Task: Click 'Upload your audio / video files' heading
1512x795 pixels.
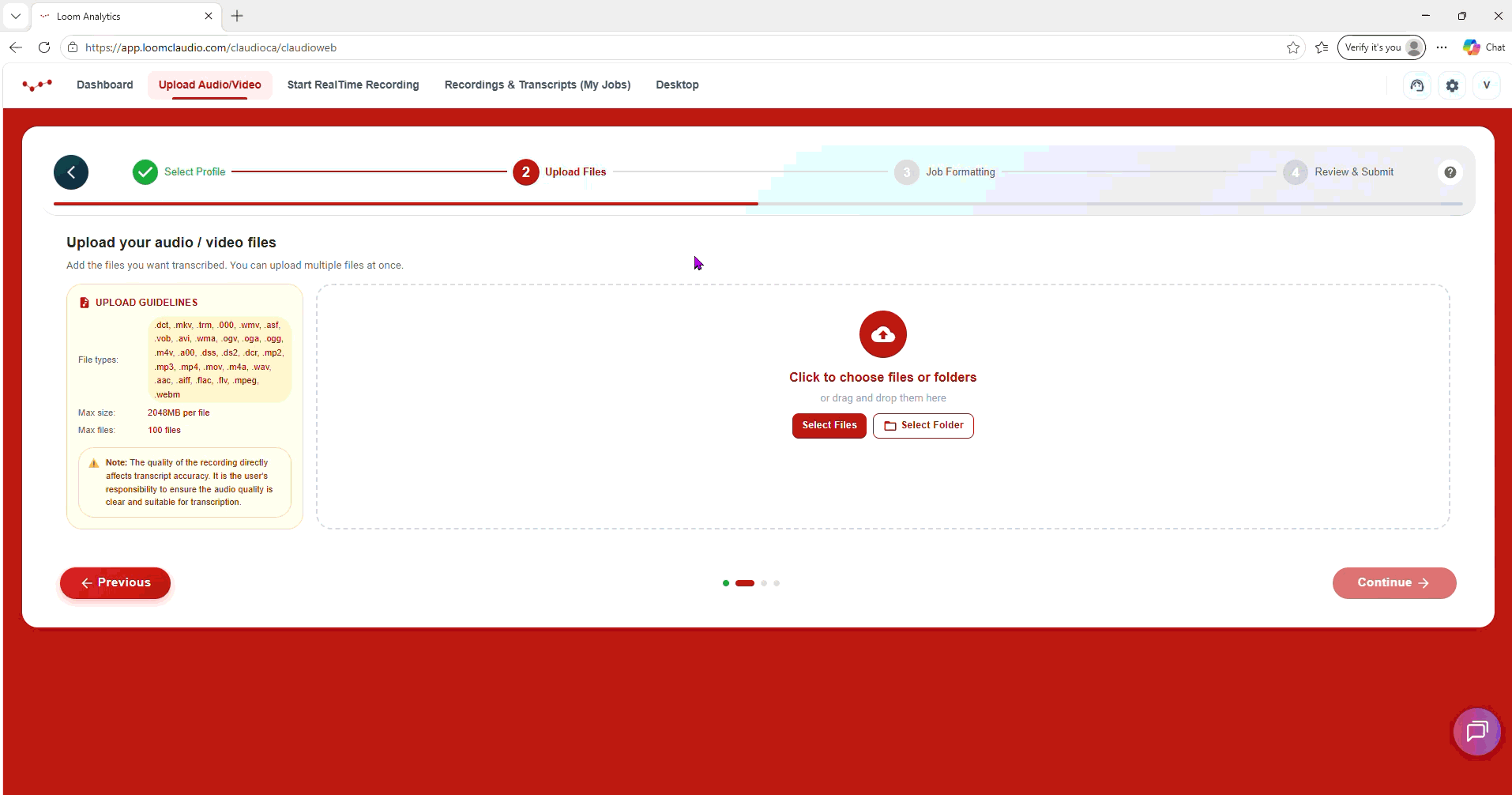Action: tap(171, 243)
